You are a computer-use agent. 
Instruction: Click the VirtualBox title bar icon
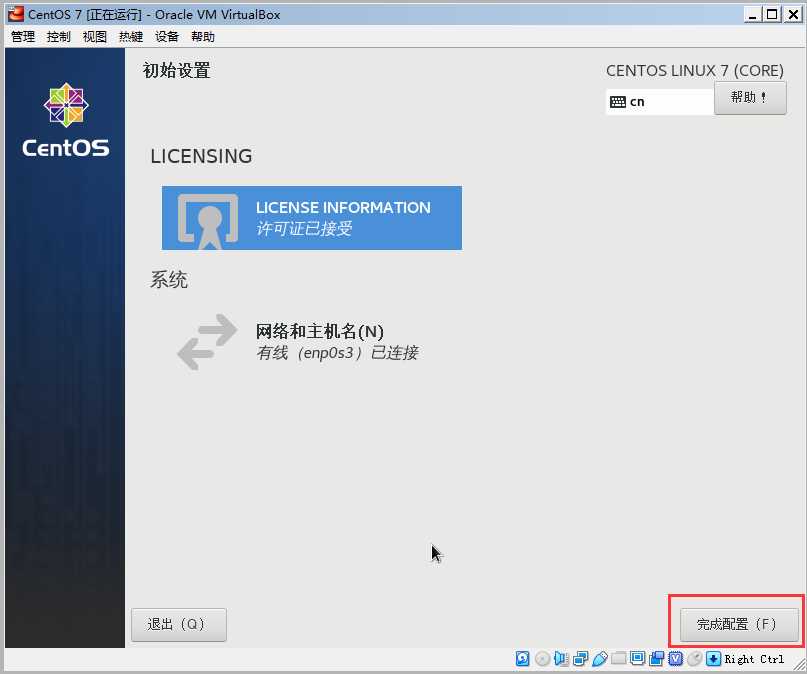pyautogui.click(x=16, y=14)
